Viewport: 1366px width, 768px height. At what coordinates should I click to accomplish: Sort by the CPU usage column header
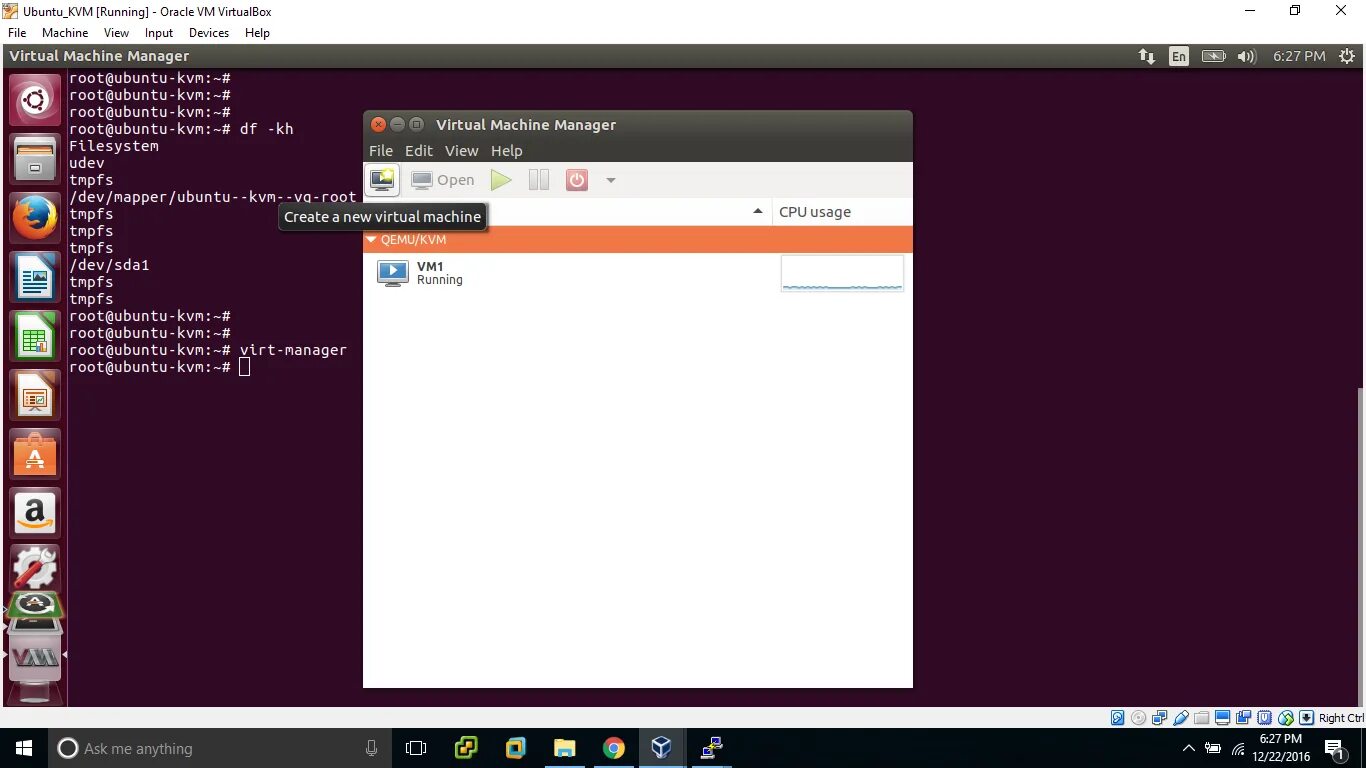pos(842,212)
